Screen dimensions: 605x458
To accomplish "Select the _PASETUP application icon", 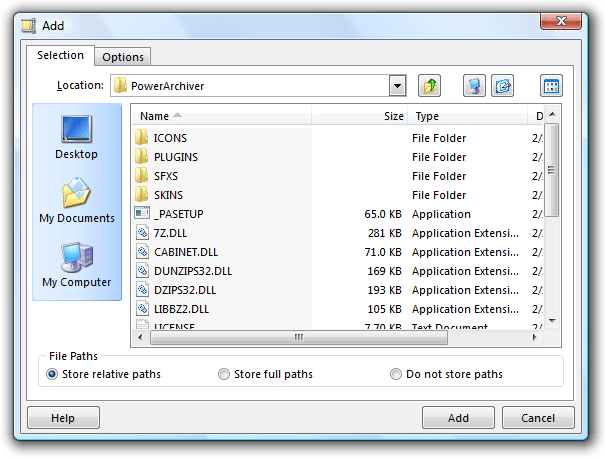I will coord(142,213).
